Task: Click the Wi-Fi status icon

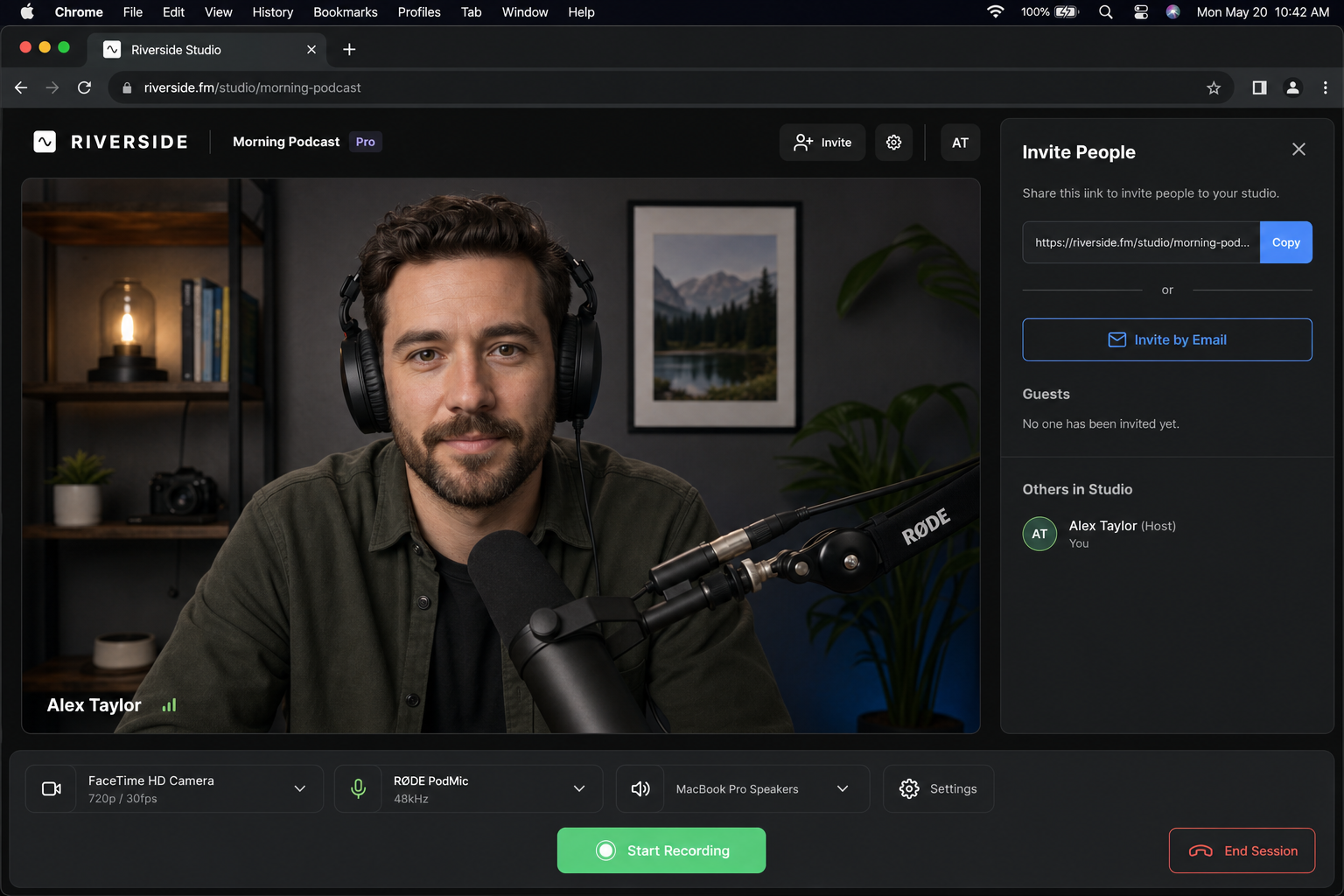Action: pos(995,12)
